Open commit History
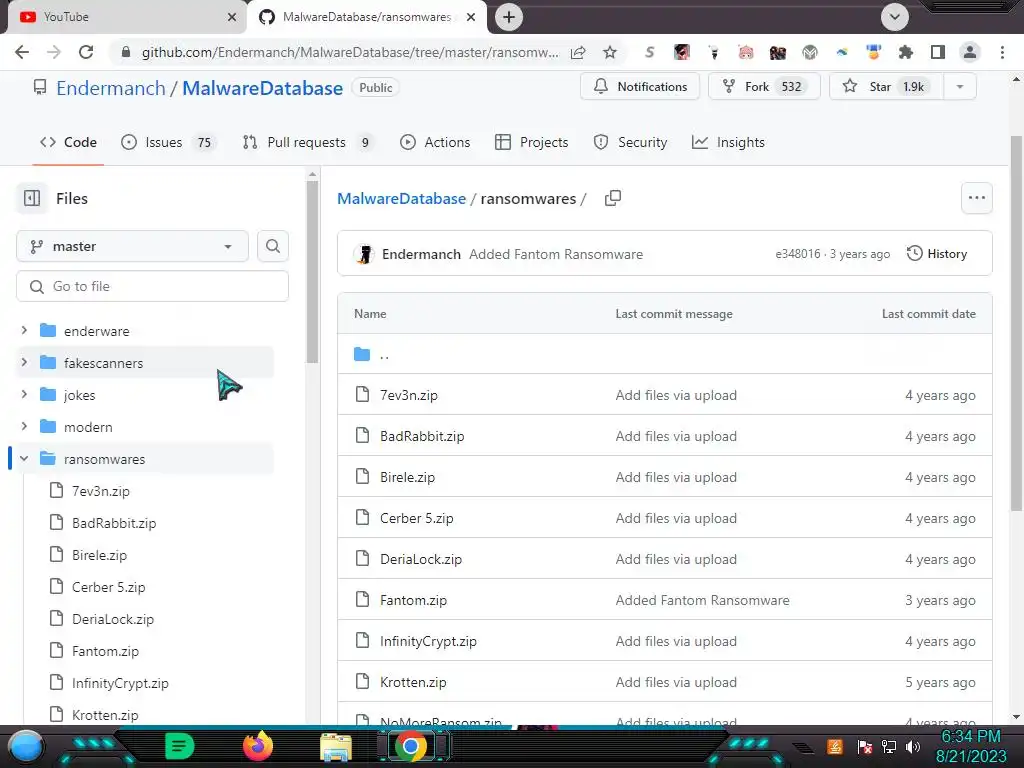The height and width of the screenshot is (768, 1024). (x=937, y=254)
